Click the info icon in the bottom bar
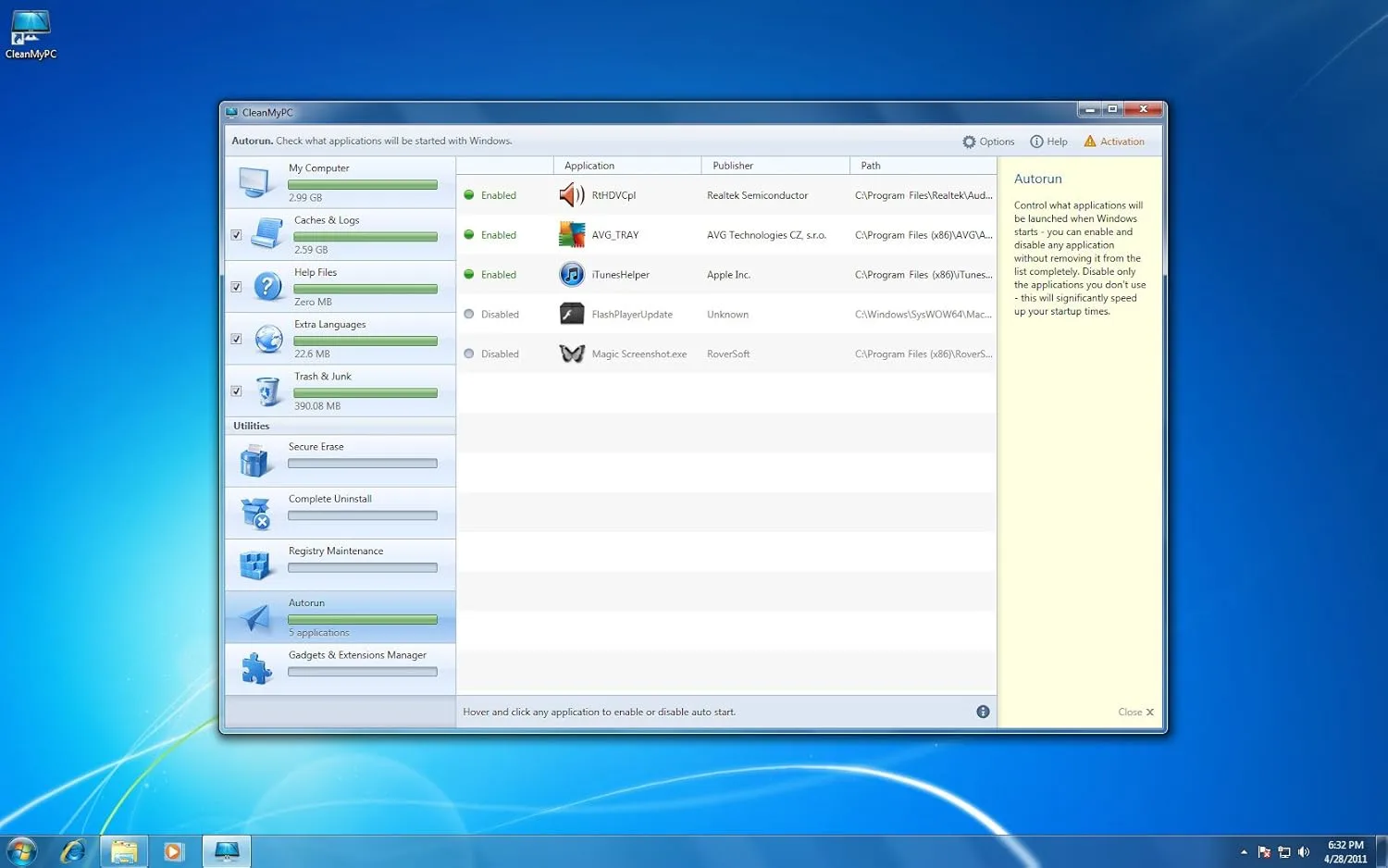Image resolution: width=1388 pixels, height=868 pixels. click(x=983, y=711)
